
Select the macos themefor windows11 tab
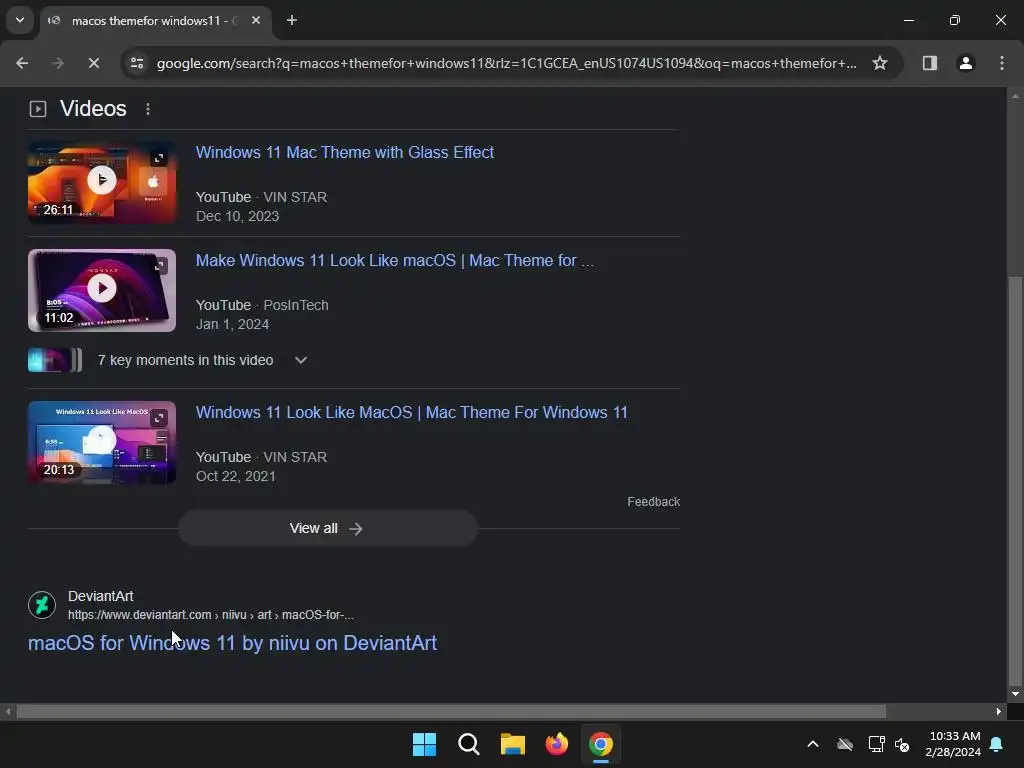tap(157, 20)
